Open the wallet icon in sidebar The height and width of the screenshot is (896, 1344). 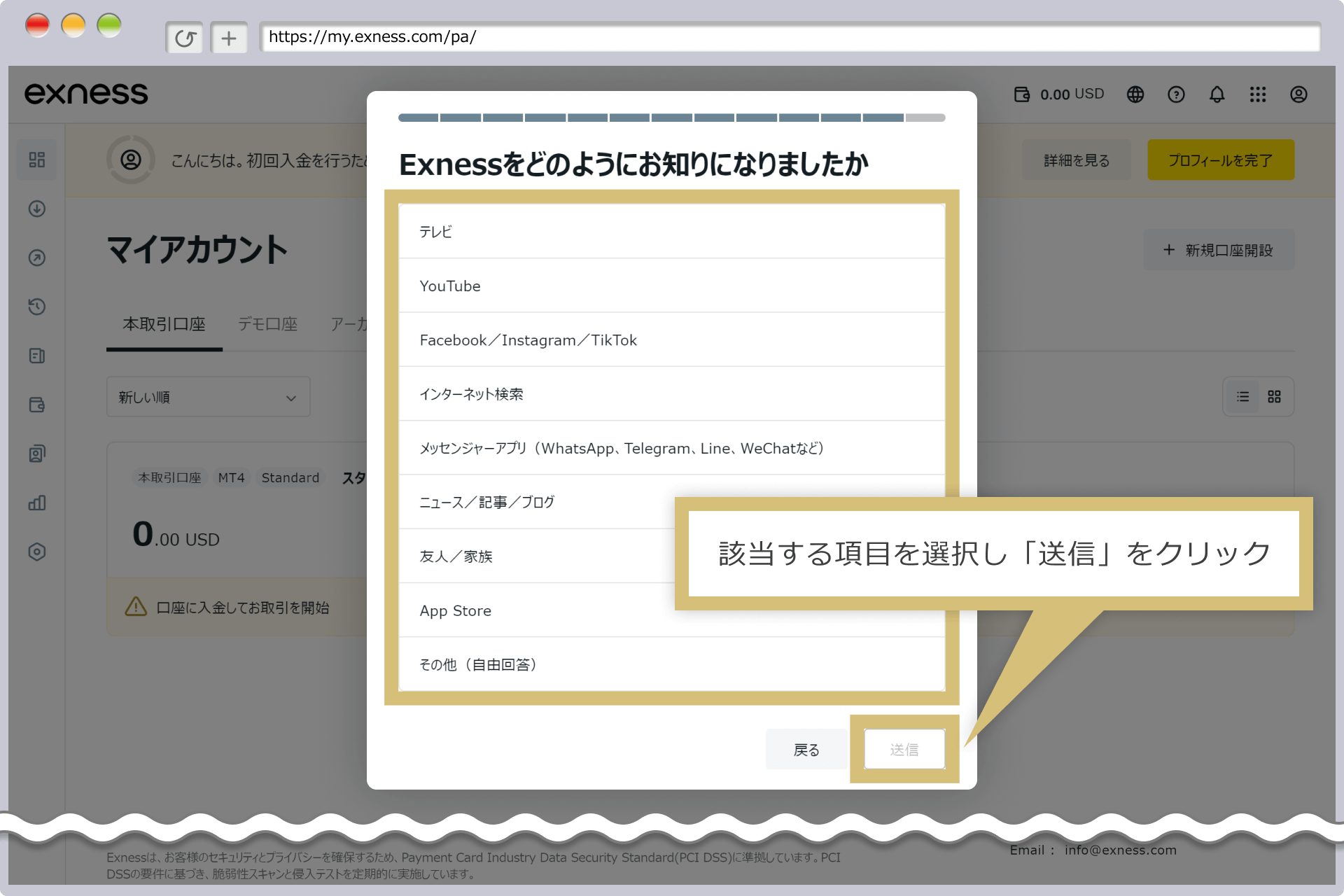37,405
